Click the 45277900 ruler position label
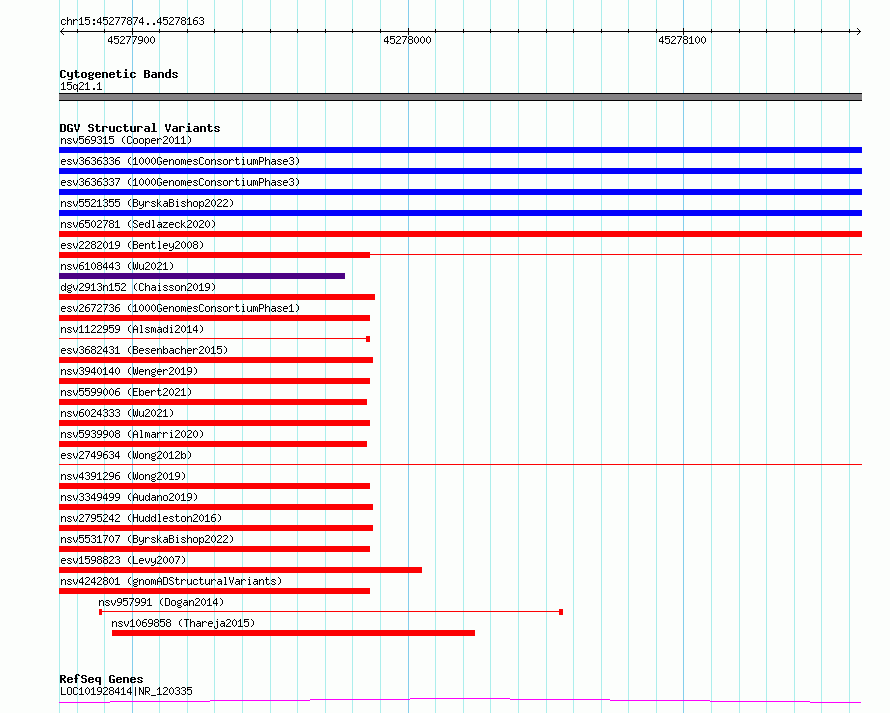The image size is (890, 713). click(131, 40)
